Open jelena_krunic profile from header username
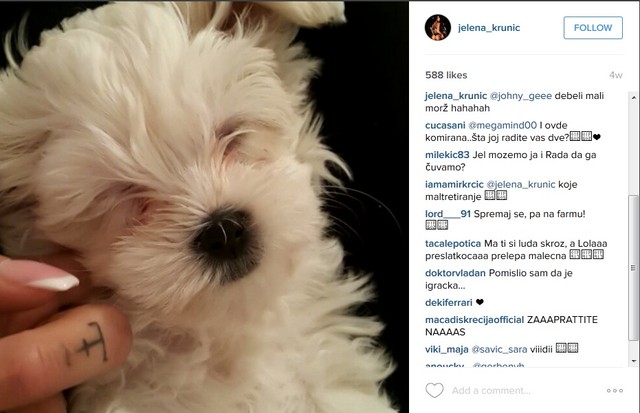This screenshot has height=413, width=640. point(489,28)
